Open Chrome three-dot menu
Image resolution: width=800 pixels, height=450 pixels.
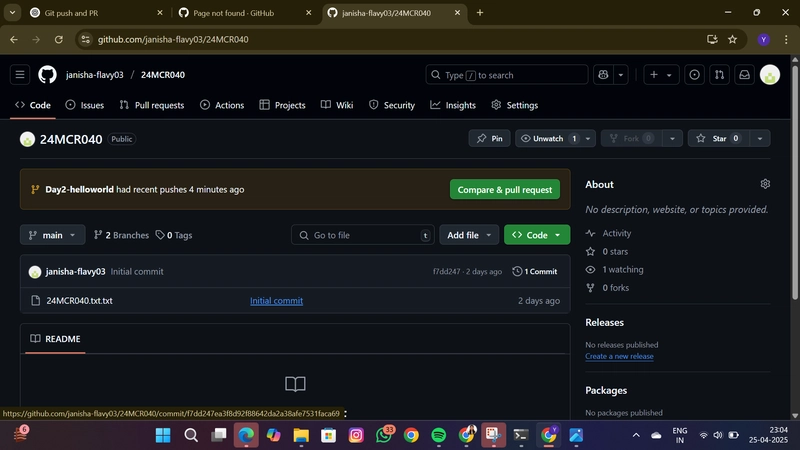786,39
